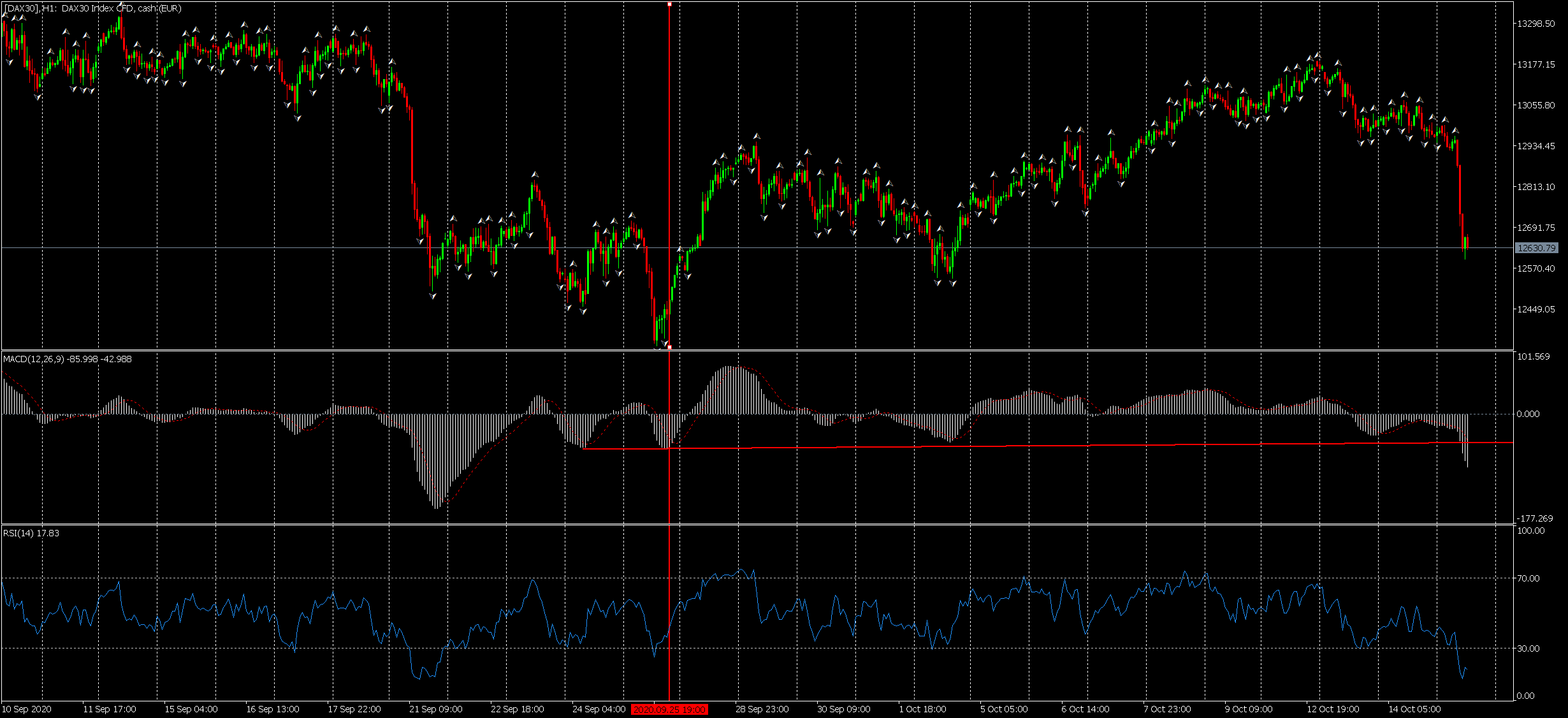Screen dimensions: 1568x718
Task: Click the 12691.75 price scale label
Action: click(x=1535, y=228)
